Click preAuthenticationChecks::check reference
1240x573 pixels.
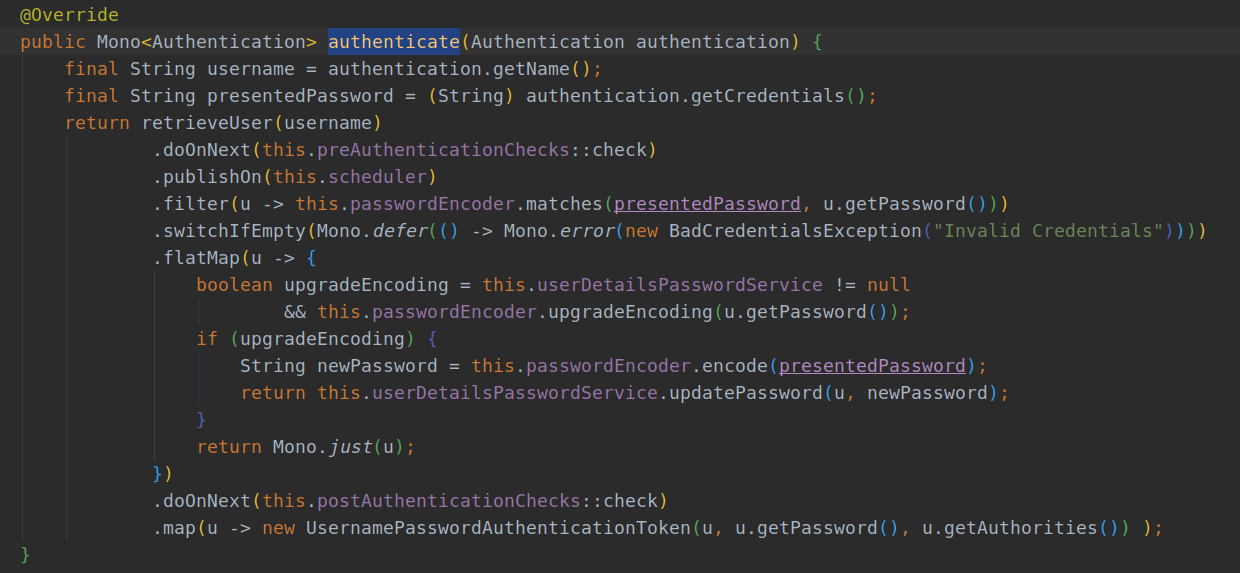click(480, 150)
